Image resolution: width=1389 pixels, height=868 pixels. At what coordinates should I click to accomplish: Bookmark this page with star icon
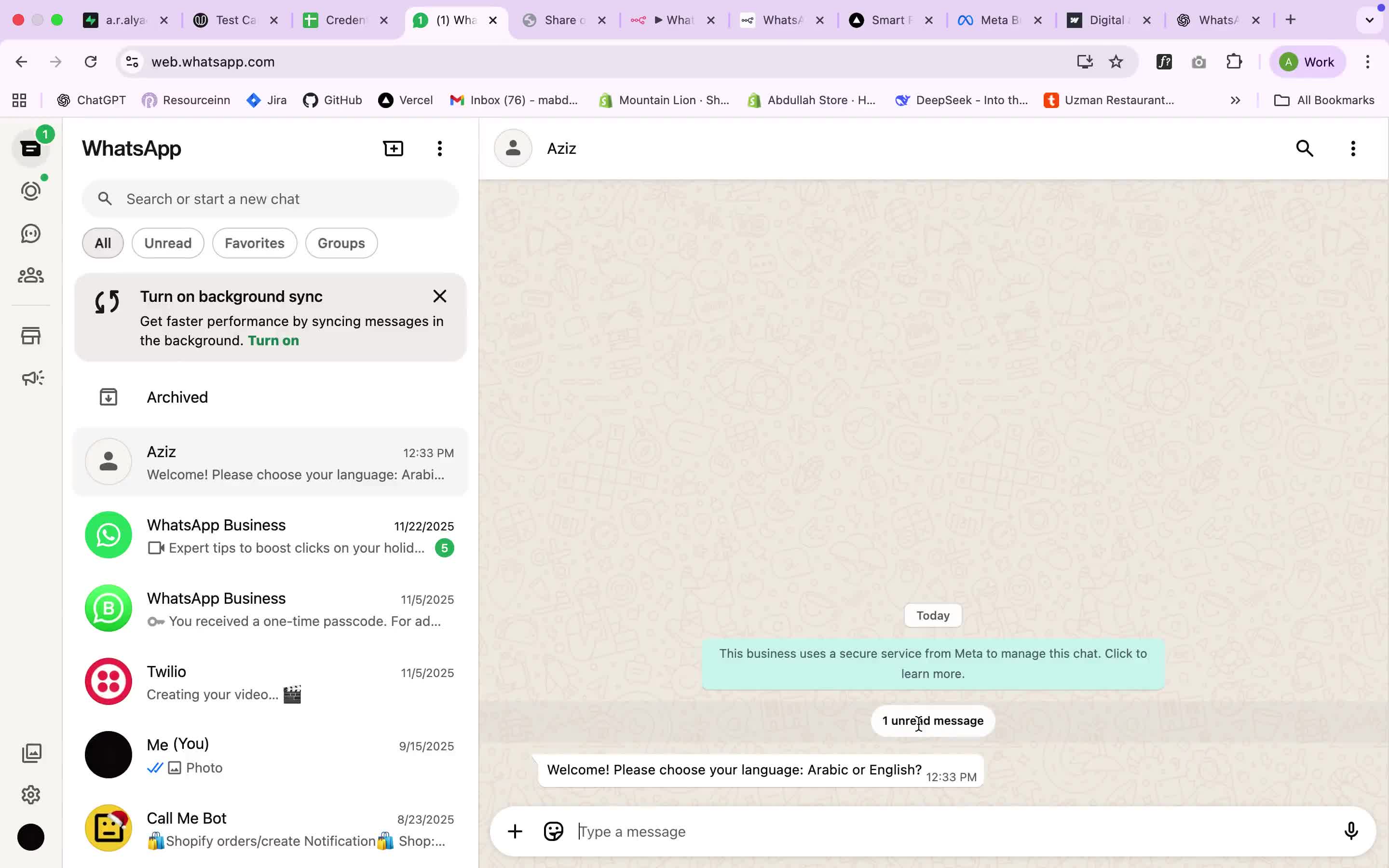[x=1116, y=61]
